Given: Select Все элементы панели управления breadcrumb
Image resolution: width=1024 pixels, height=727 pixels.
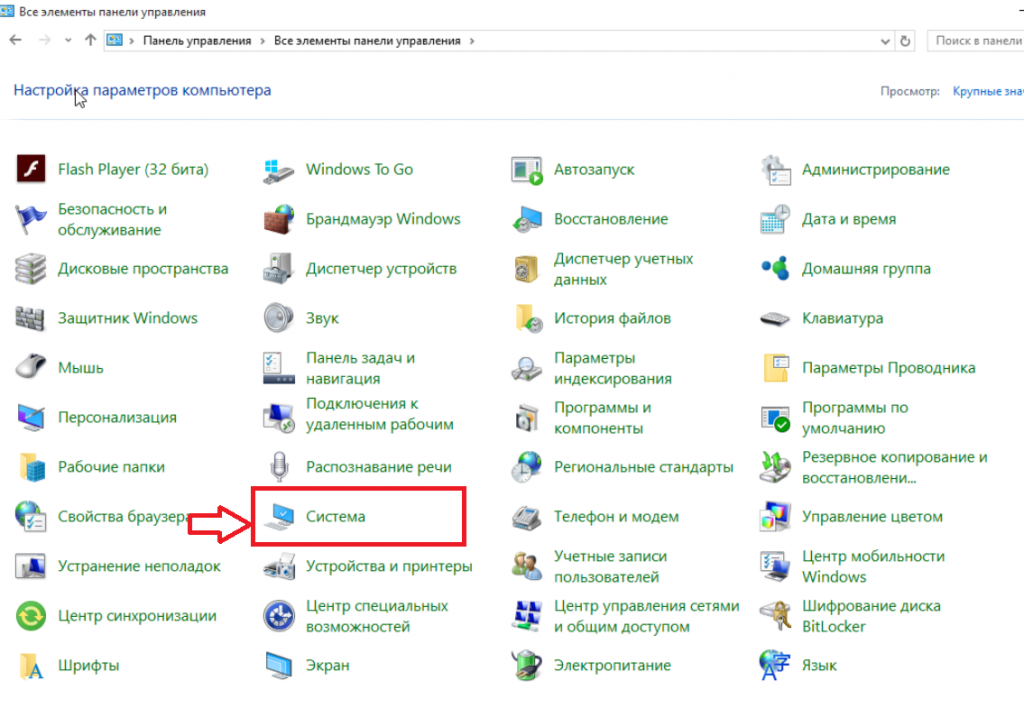Looking at the screenshot, I should pos(367,40).
